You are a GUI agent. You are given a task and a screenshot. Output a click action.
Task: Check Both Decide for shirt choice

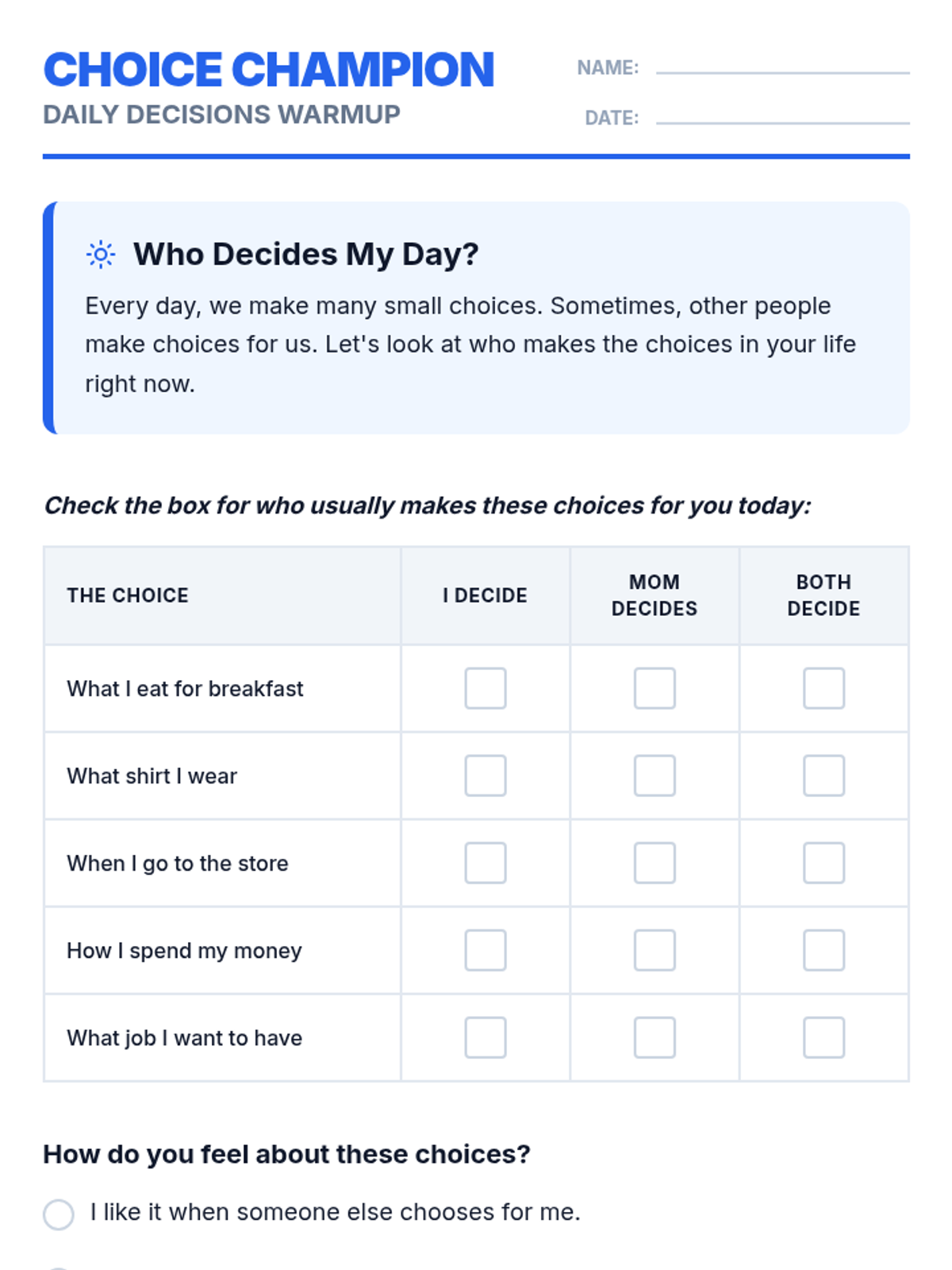click(823, 775)
